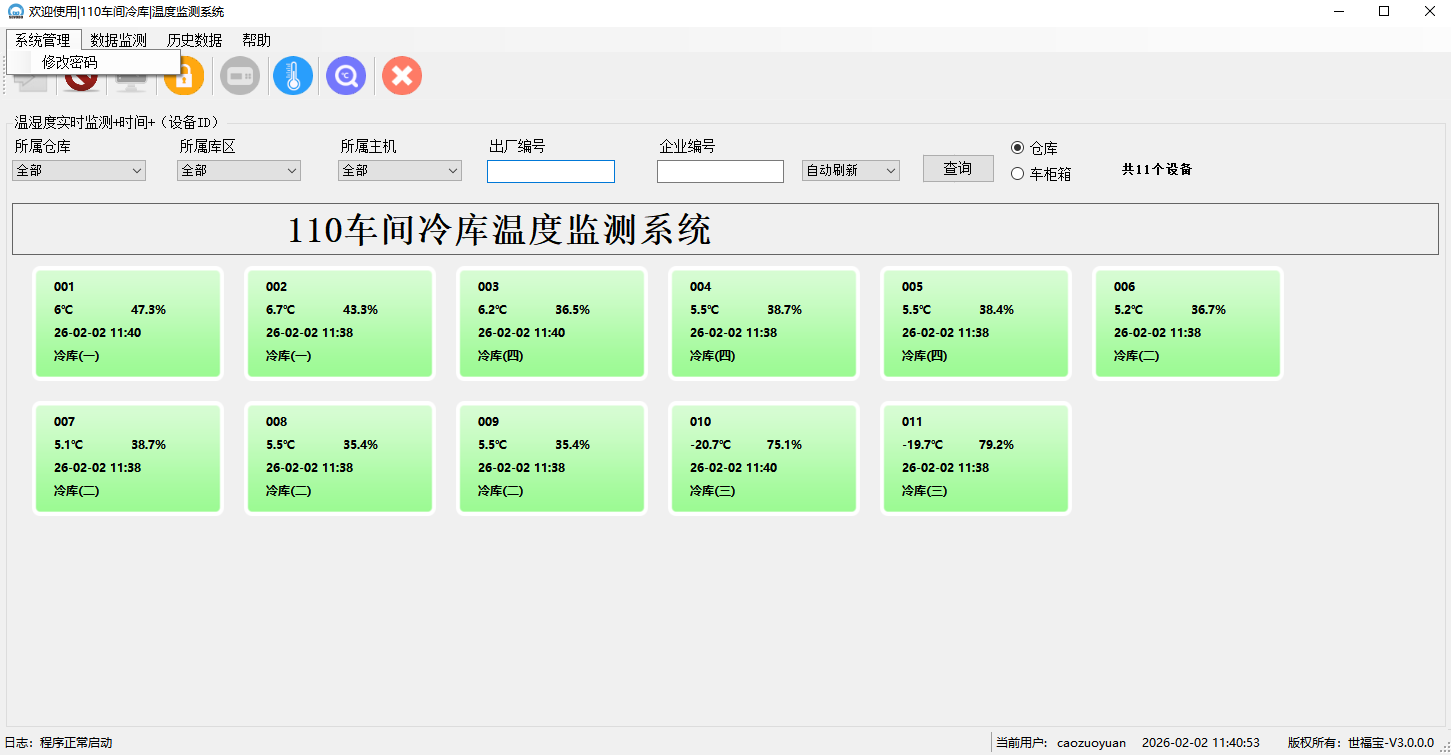
Task: Expand the 所属仓库 dropdown
Action: point(79,171)
